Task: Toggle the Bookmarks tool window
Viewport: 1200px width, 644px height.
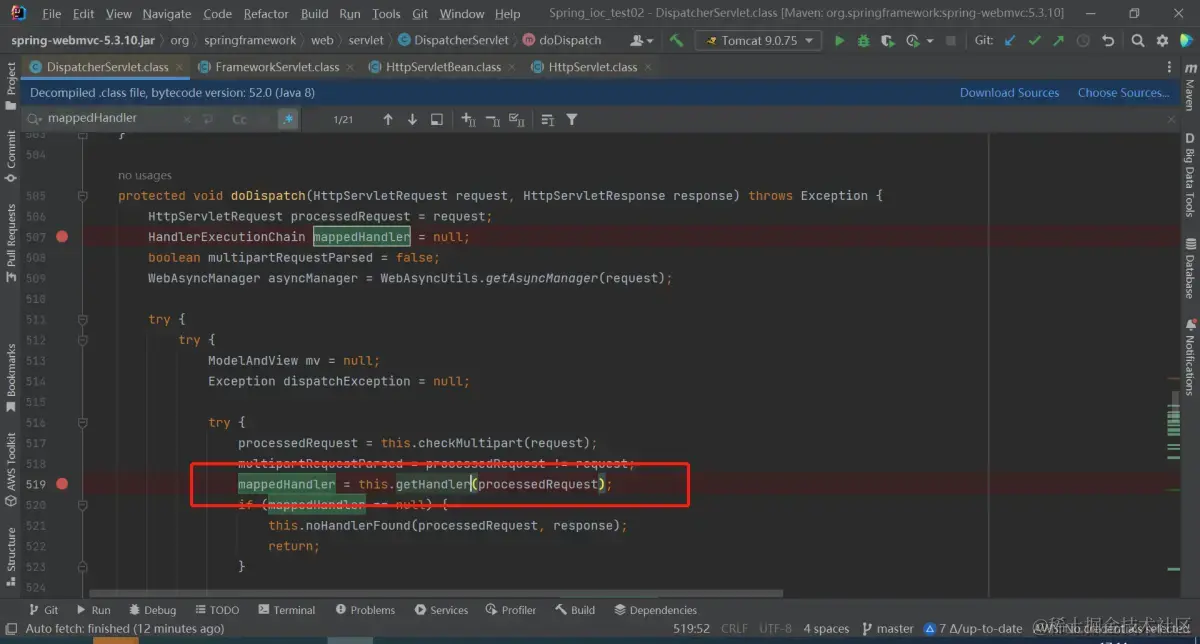Action: tap(11, 379)
